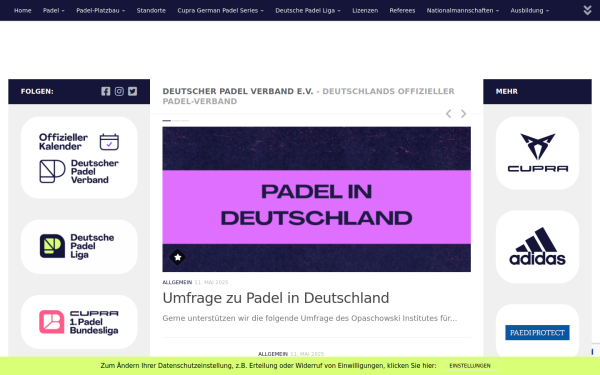Click the Allgemein category above the headline

pos(177,282)
